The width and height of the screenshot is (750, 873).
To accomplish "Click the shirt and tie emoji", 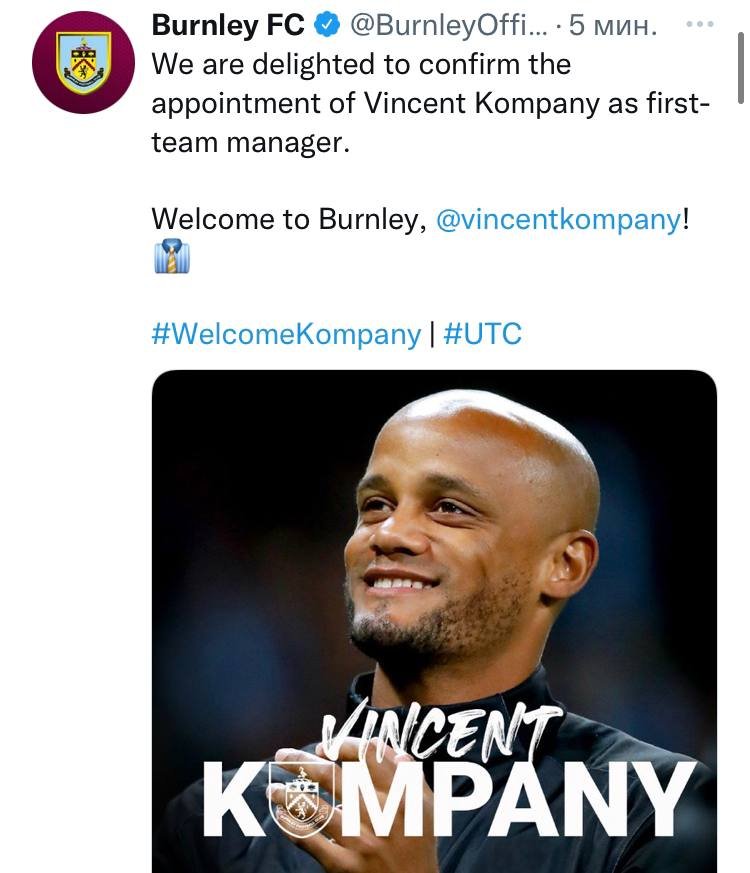I will click(x=172, y=256).
